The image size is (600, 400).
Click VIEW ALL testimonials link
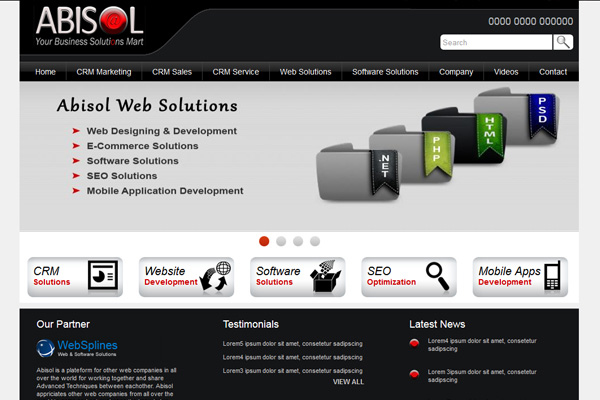[x=348, y=382]
